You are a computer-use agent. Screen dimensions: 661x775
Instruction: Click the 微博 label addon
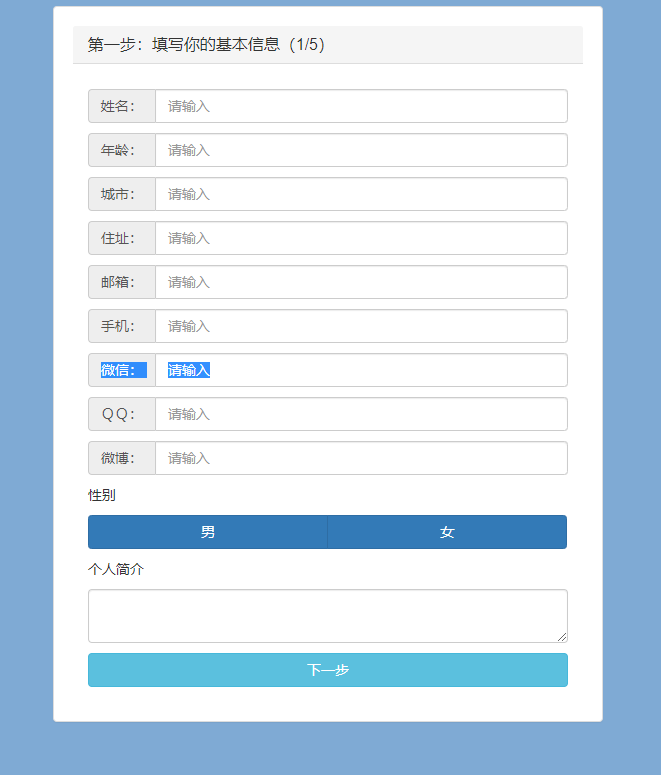(x=122, y=458)
